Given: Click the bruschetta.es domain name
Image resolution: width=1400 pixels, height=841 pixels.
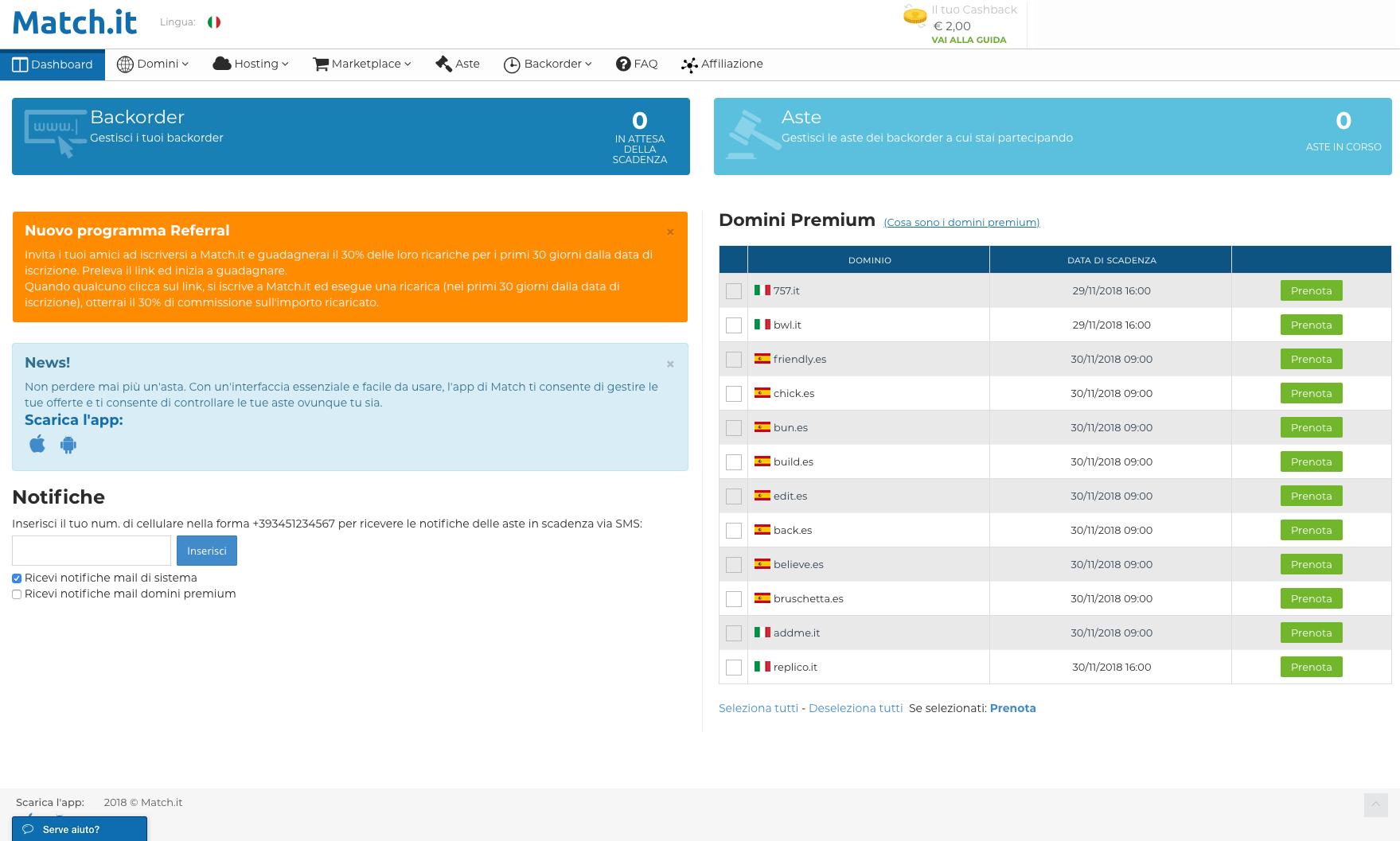Looking at the screenshot, I should click(x=808, y=598).
